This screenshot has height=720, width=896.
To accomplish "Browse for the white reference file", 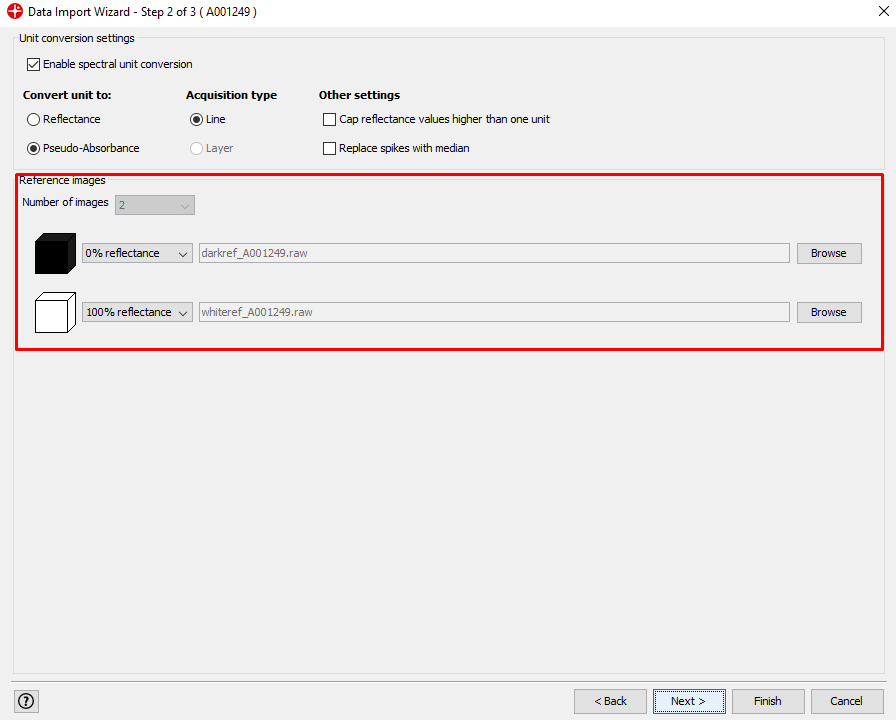I will [x=828, y=312].
